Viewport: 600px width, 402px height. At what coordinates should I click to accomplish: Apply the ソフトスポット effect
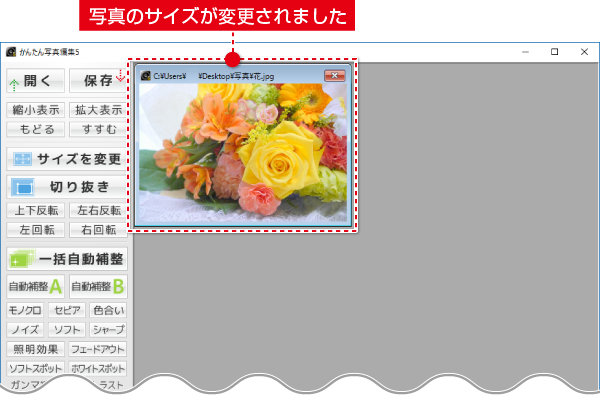36,368
